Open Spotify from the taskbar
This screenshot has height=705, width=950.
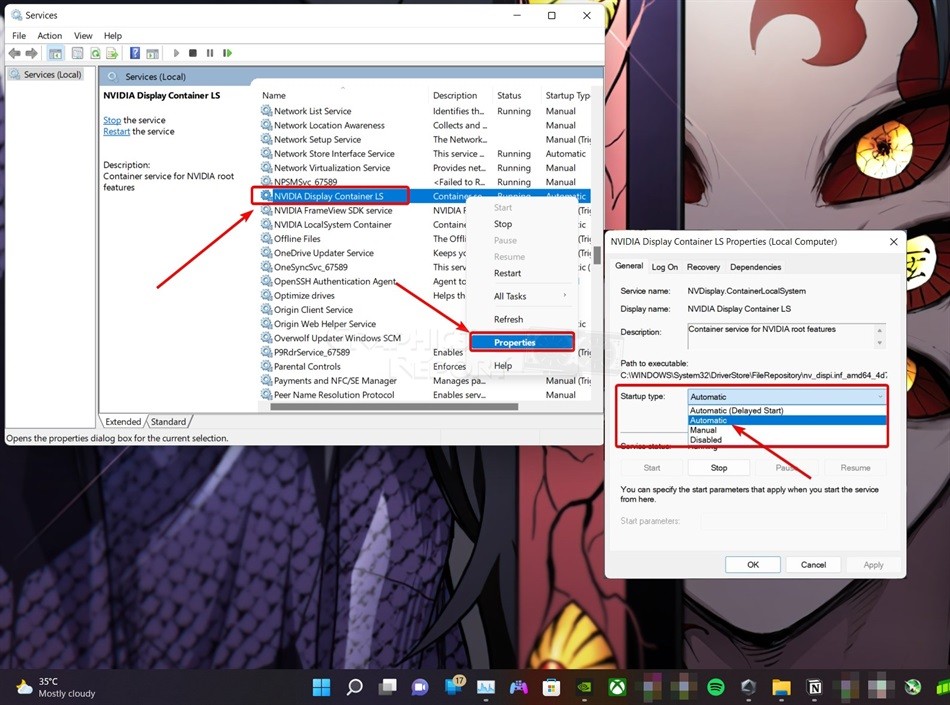coord(716,687)
